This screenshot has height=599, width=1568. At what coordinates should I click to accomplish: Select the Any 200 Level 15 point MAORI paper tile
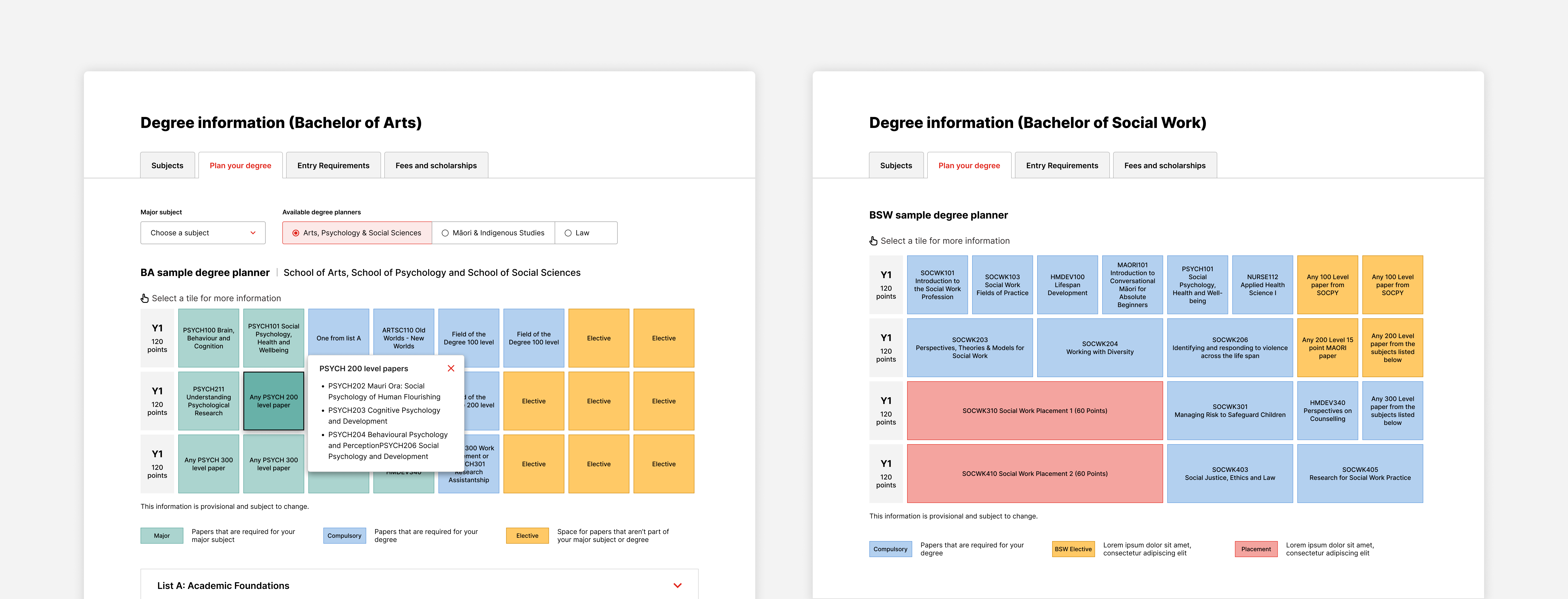[x=1328, y=348]
